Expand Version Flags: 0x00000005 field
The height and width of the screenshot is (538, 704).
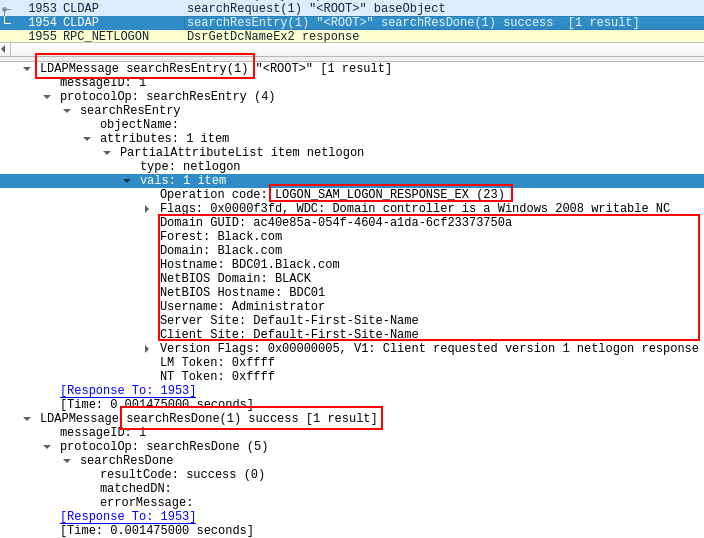click(147, 349)
